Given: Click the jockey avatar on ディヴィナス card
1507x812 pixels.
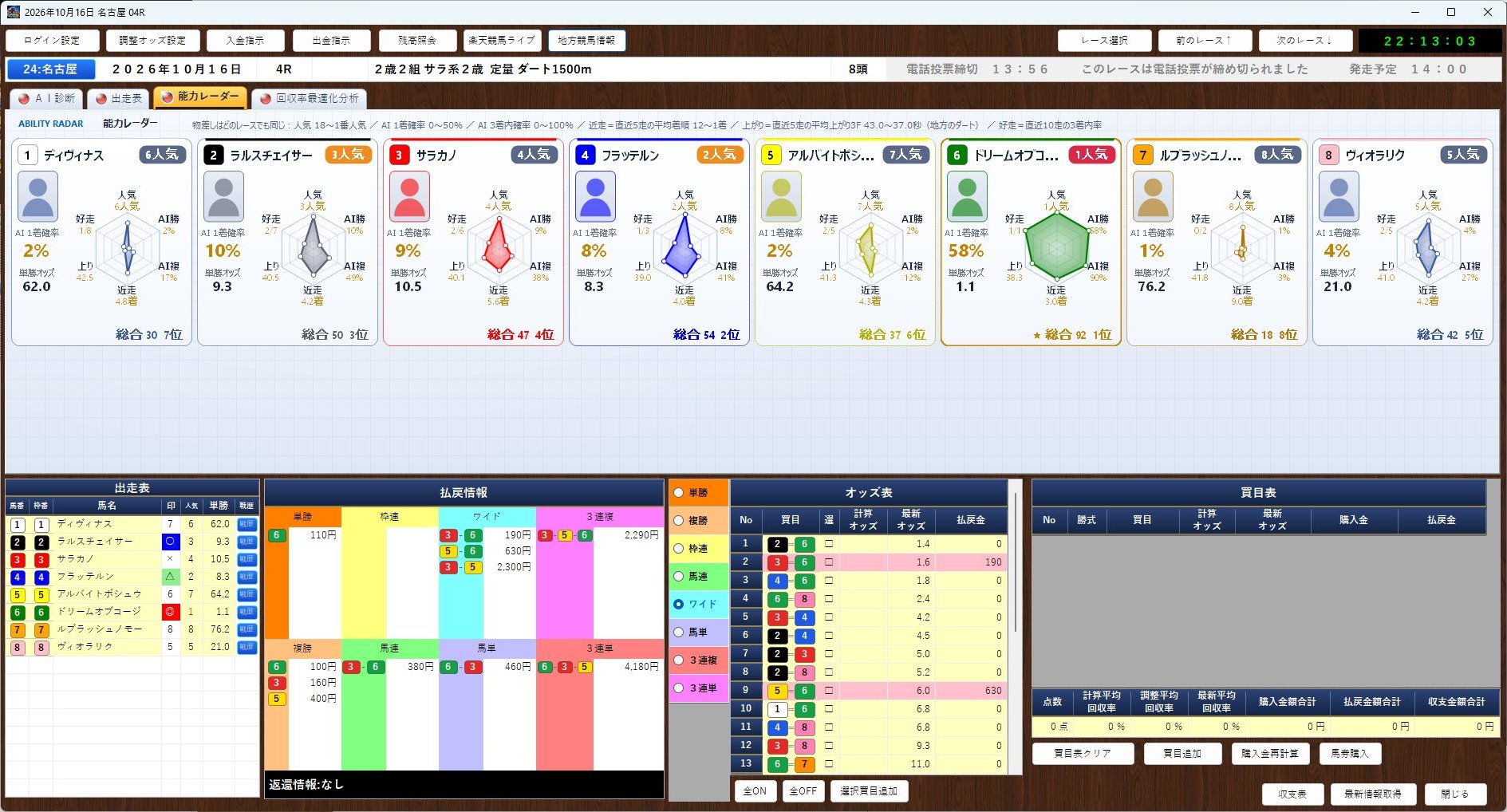Looking at the screenshot, I should point(37,196).
